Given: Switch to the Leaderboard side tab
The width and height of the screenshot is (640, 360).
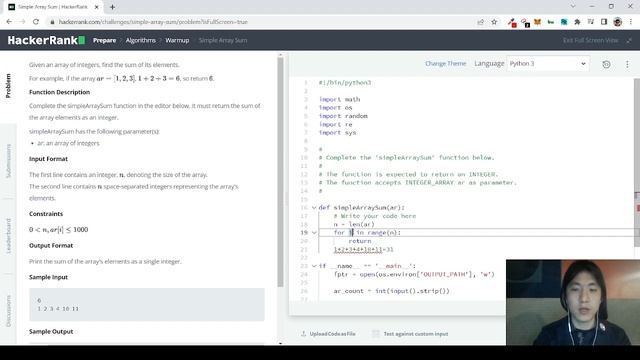Looking at the screenshot, I should tap(8, 236).
